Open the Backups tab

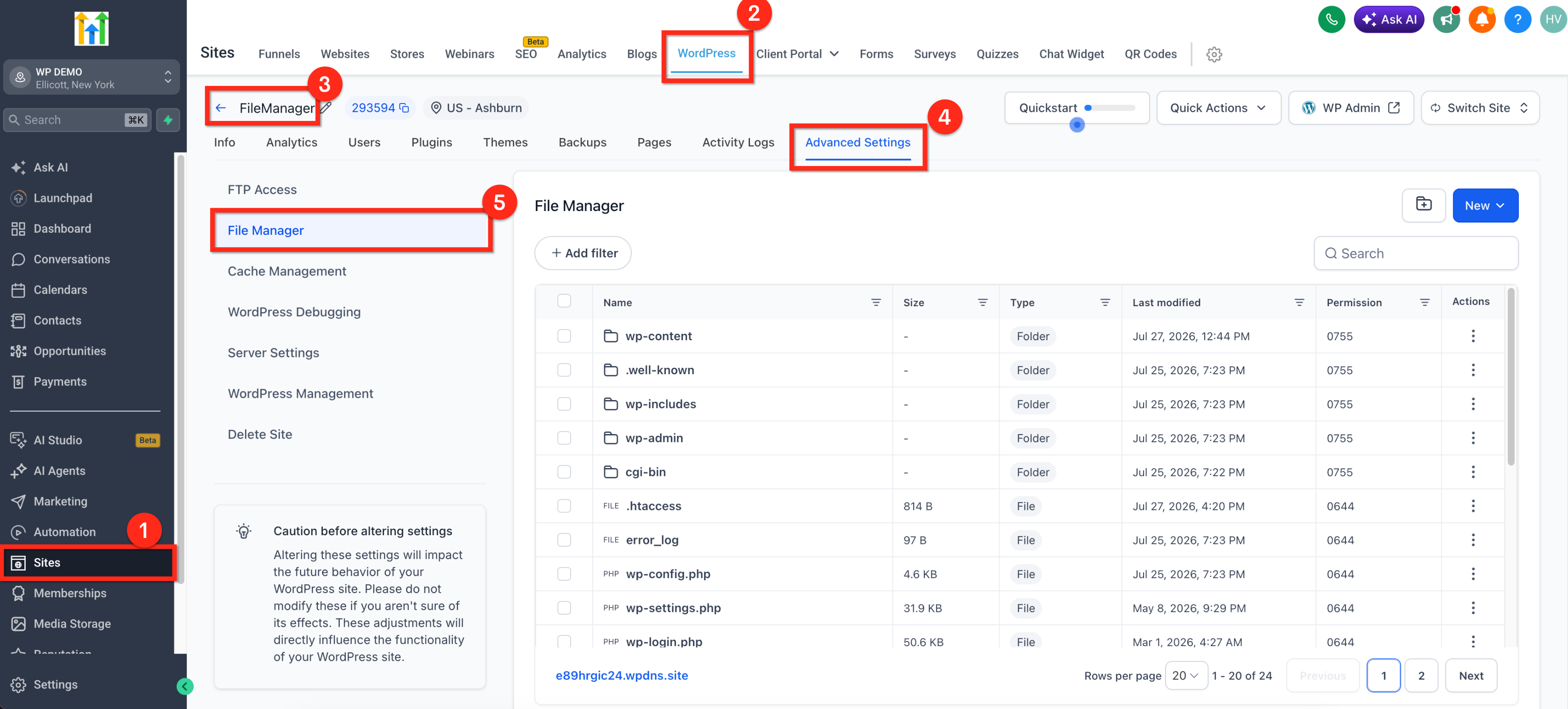coord(582,142)
